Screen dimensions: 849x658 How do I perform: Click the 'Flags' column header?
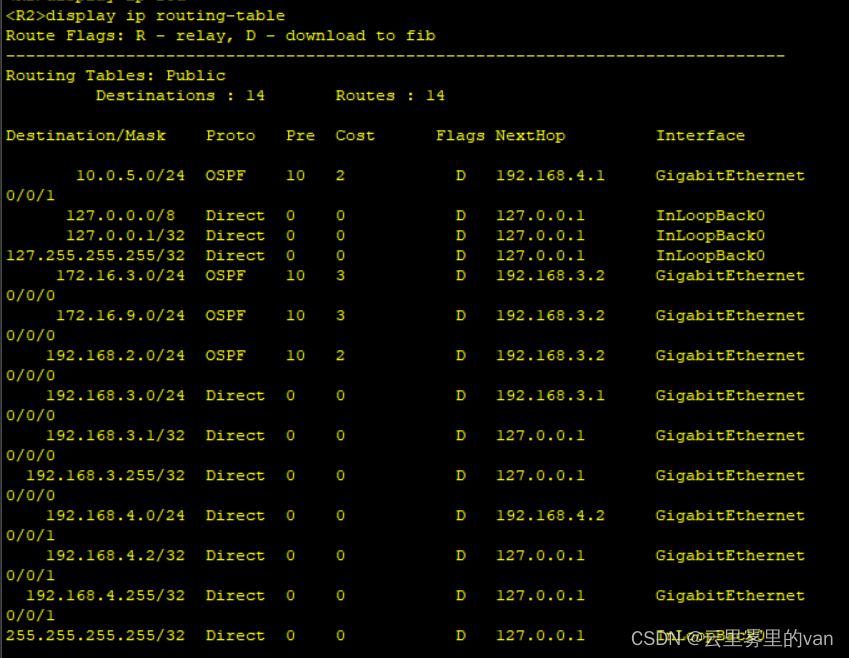[460, 135]
